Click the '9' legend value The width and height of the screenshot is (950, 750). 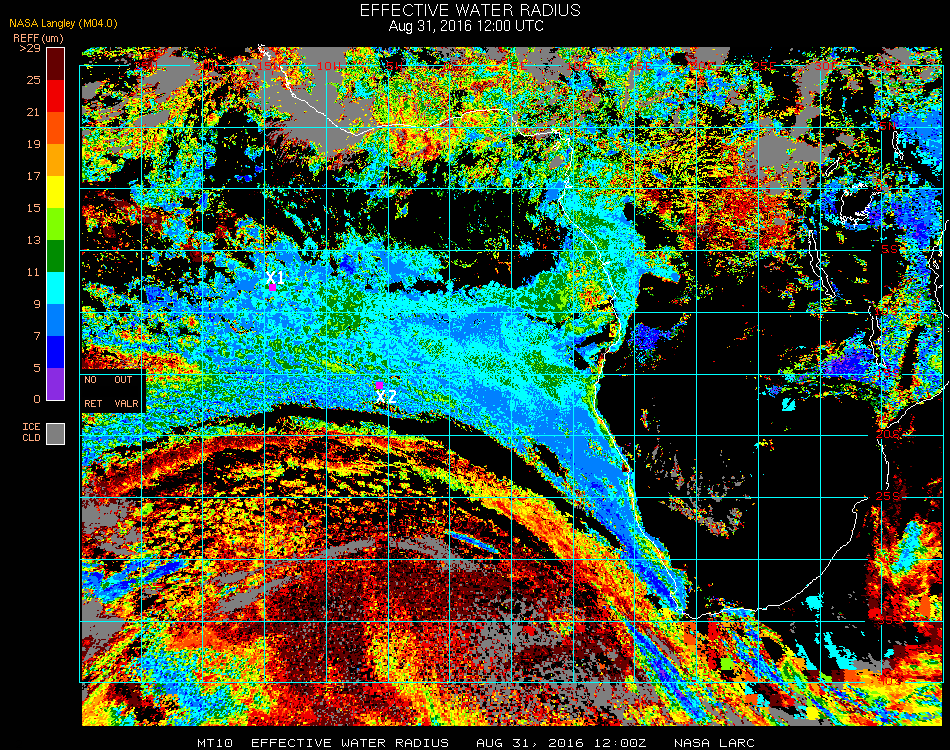[x=37, y=304]
